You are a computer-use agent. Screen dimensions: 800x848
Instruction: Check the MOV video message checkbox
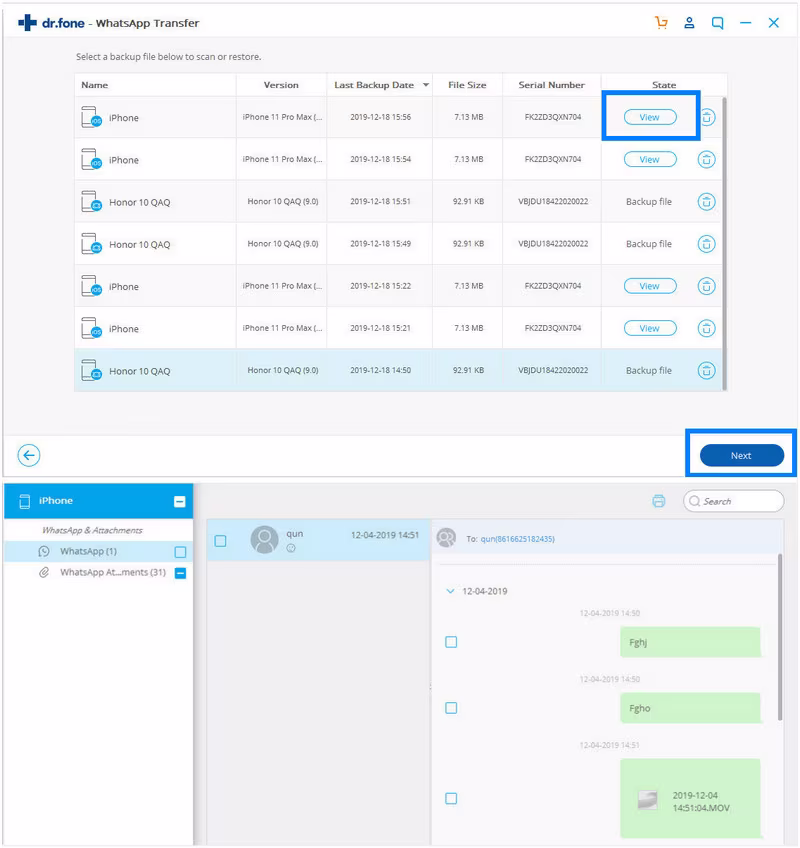(x=451, y=798)
